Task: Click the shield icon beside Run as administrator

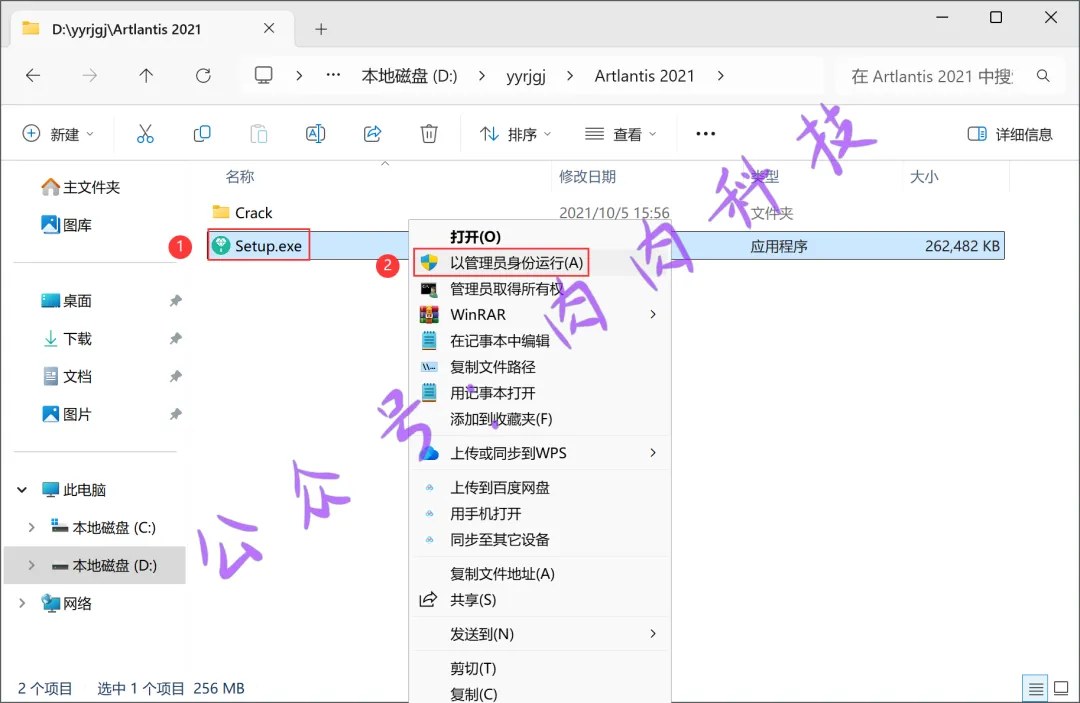Action: pos(429,262)
